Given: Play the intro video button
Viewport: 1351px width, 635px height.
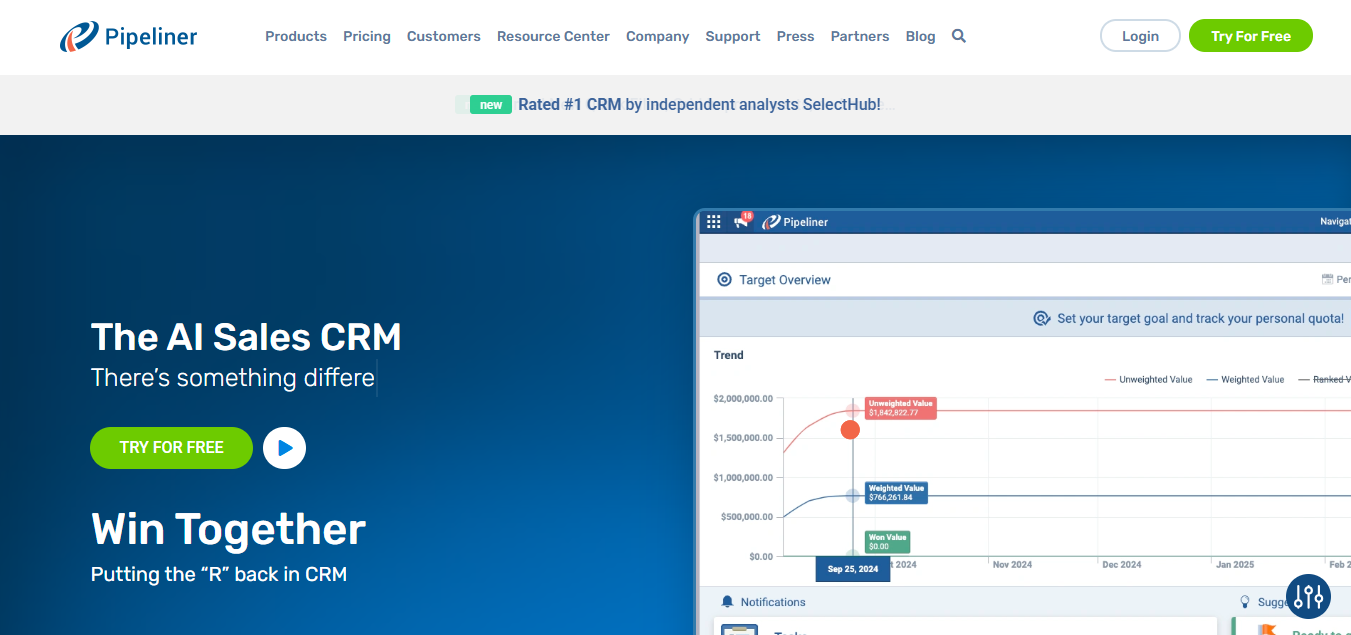Looking at the screenshot, I should pos(284,448).
